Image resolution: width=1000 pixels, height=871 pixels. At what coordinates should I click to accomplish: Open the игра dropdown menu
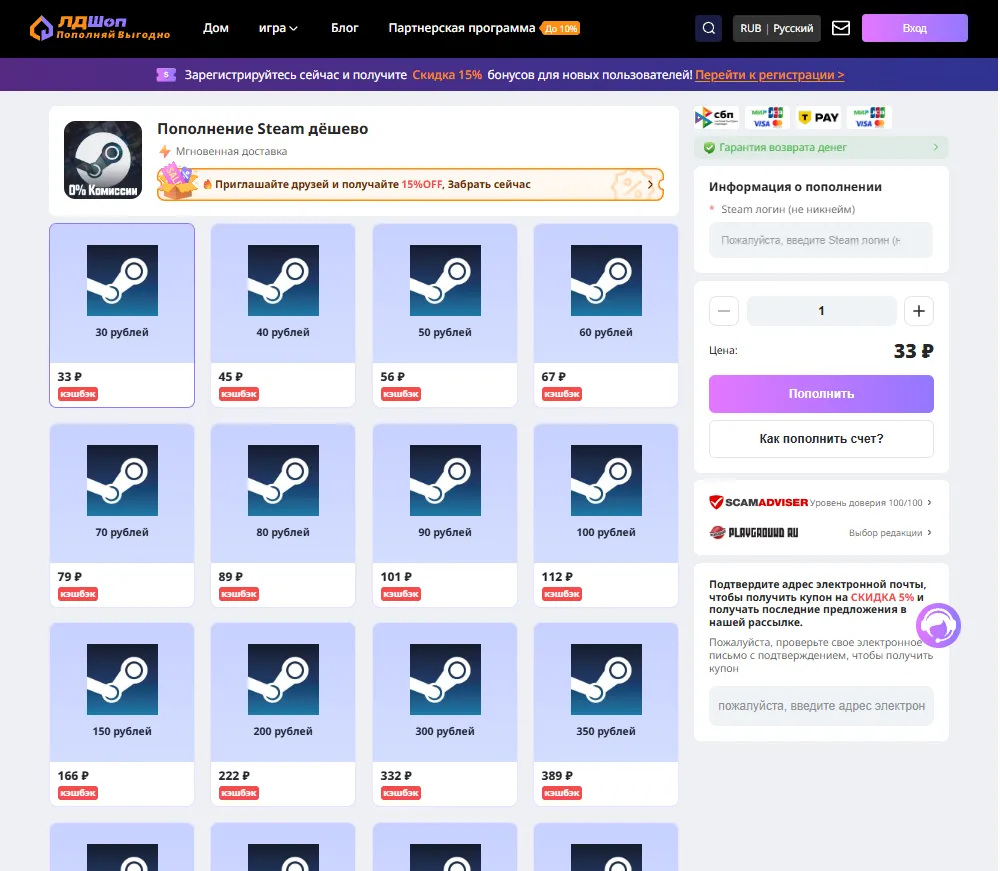(278, 28)
